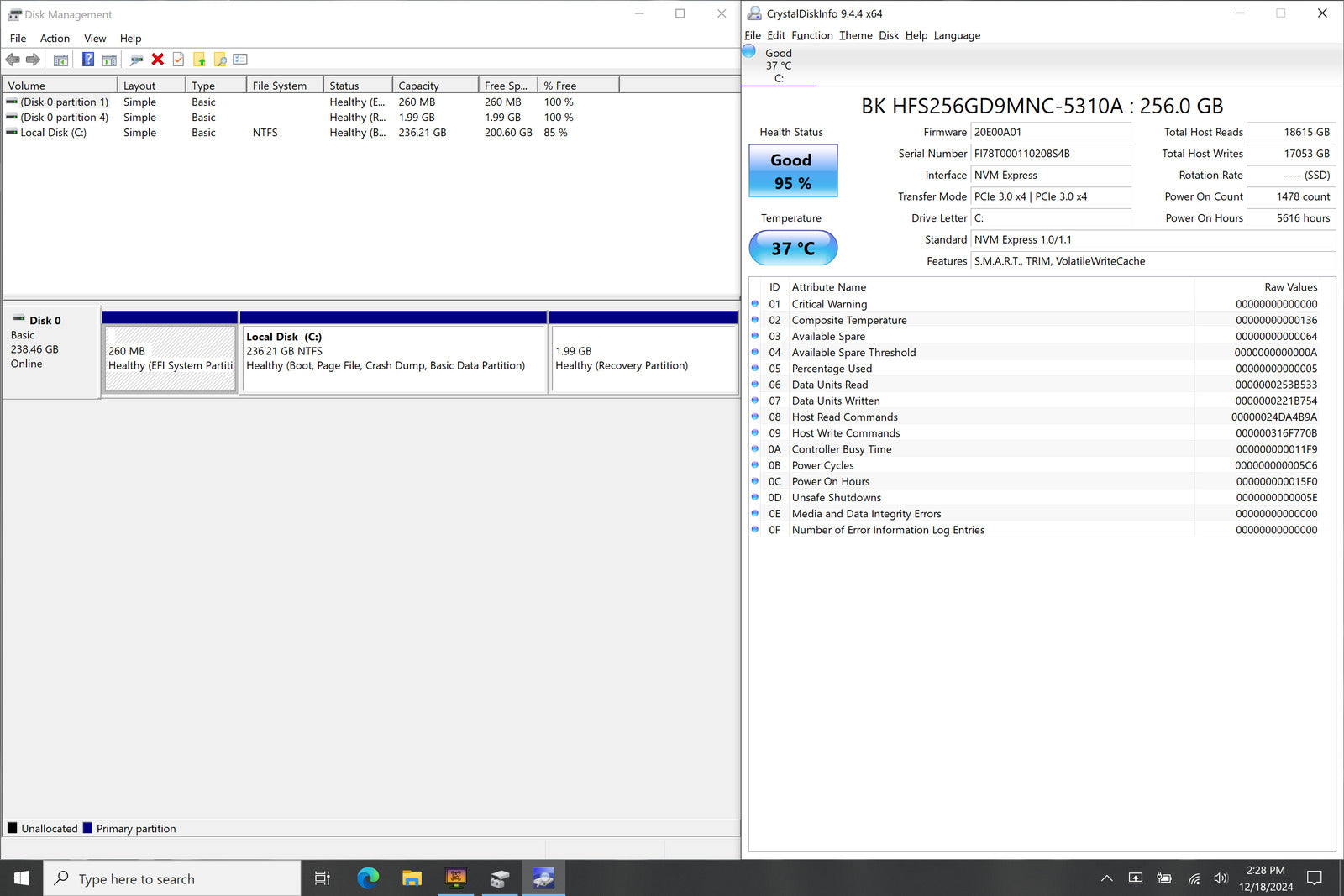Click the status dot beside Unsafe Shutdowns
This screenshot has width=1344, height=896.
755,497
